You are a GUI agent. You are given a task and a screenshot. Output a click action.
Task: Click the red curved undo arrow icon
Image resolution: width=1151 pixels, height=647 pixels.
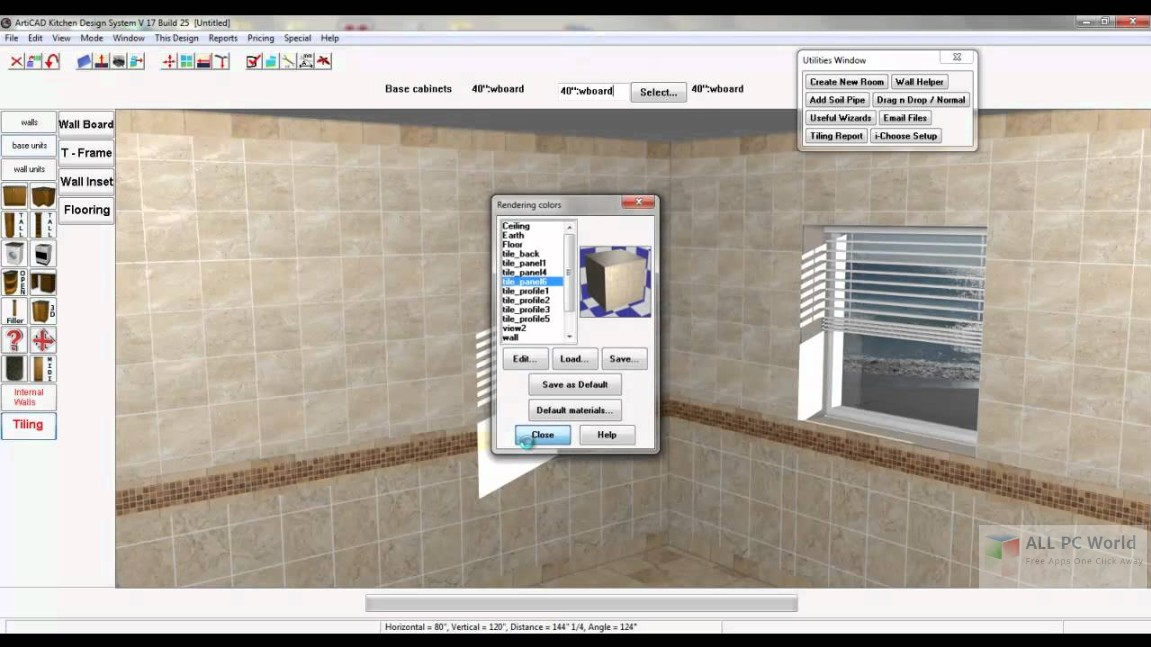pos(51,62)
